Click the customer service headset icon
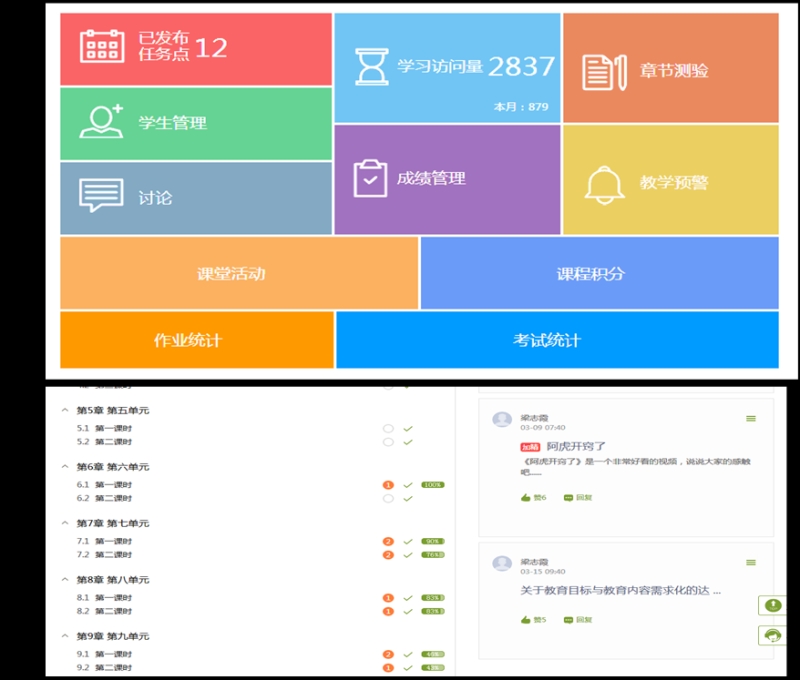800x680 pixels. [771, 635]
